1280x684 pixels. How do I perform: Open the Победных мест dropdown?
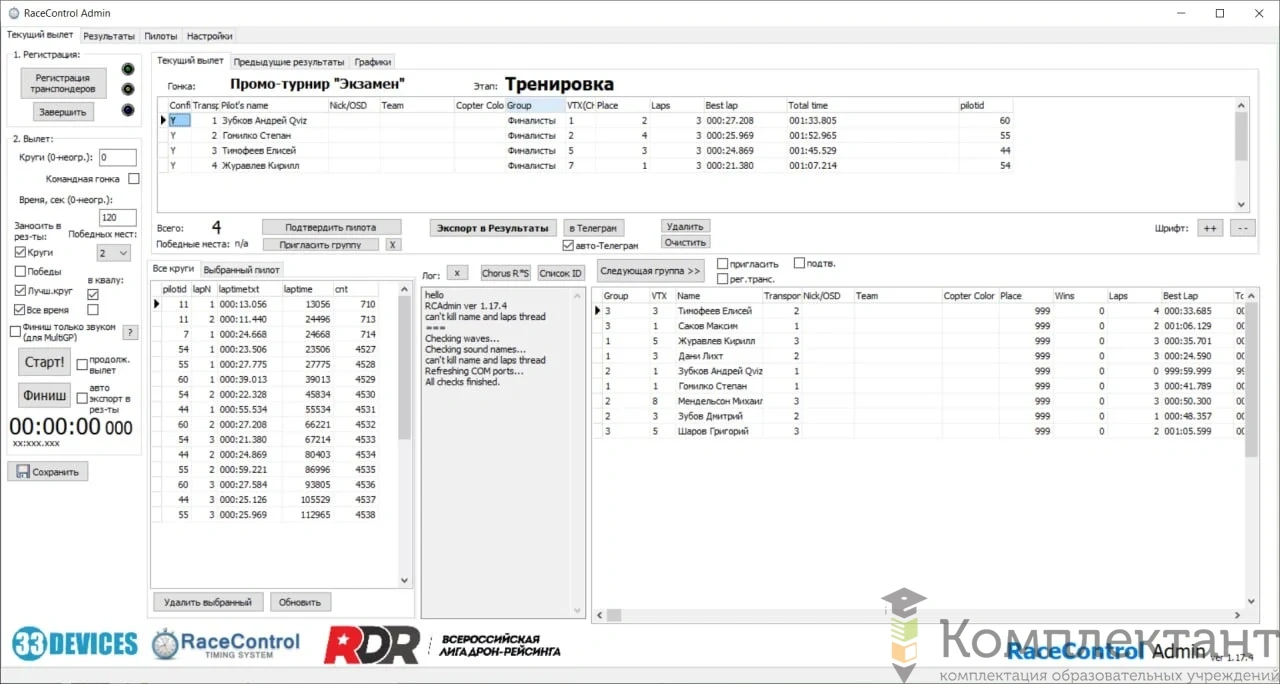pyautogui.click(x=113, y=253)
